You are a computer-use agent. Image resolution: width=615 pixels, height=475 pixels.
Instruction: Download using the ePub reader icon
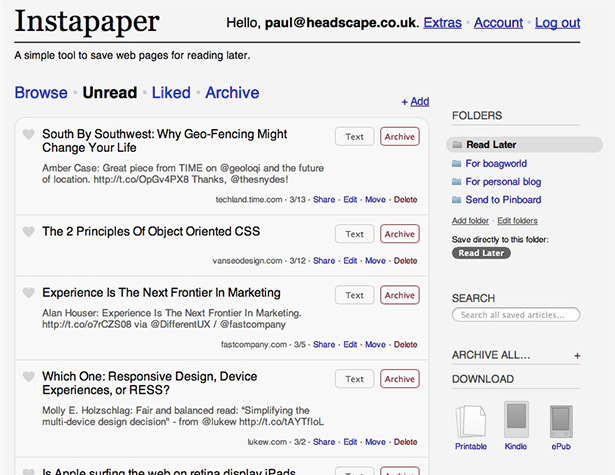(x=561, y=421)
